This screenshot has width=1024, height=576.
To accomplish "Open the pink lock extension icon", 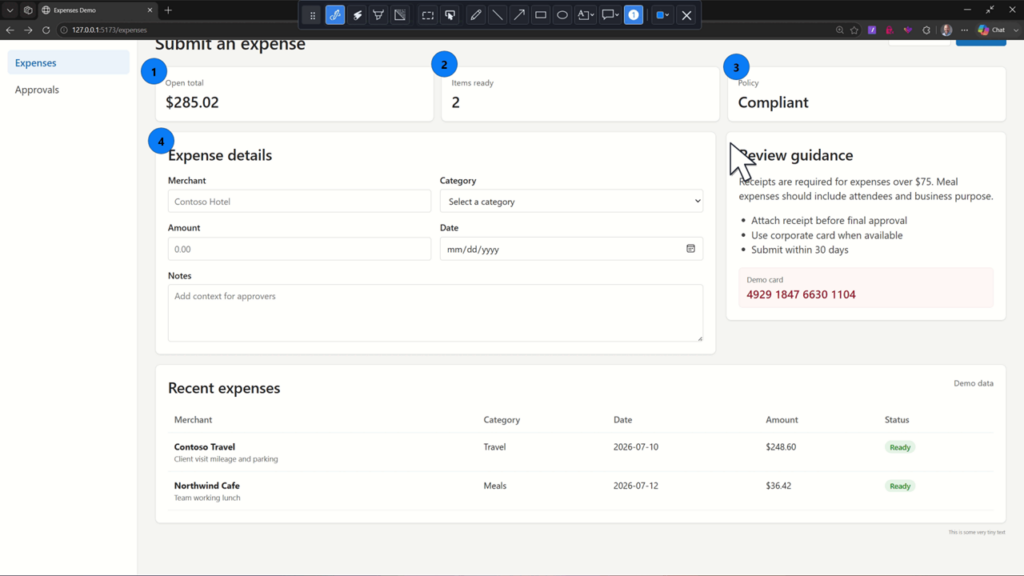I will click(889, 30).
